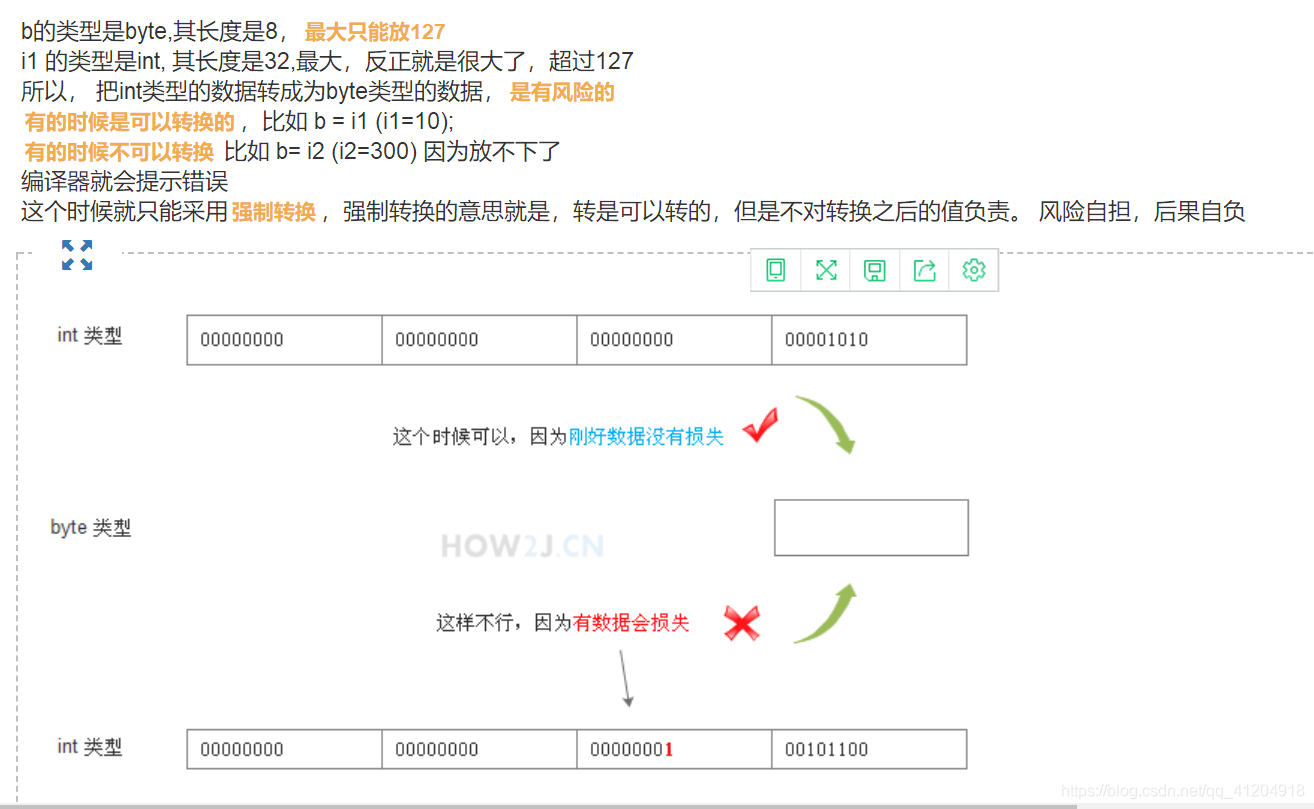1314x809 pixels.
Task: Click the text 'i1 的类型是int'
Action: pos(93,61)
